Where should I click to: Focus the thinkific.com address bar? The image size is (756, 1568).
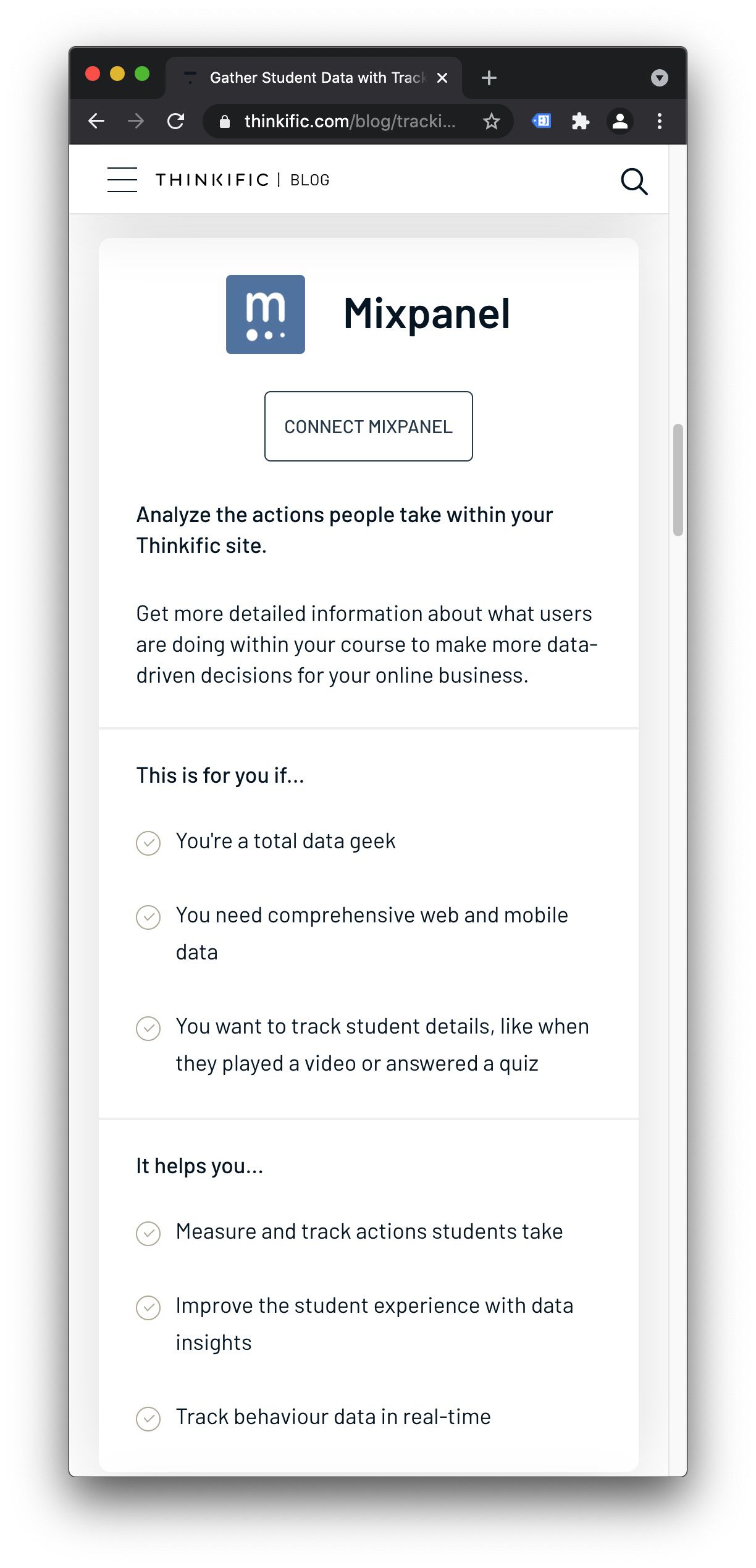[x=350, y=121]
